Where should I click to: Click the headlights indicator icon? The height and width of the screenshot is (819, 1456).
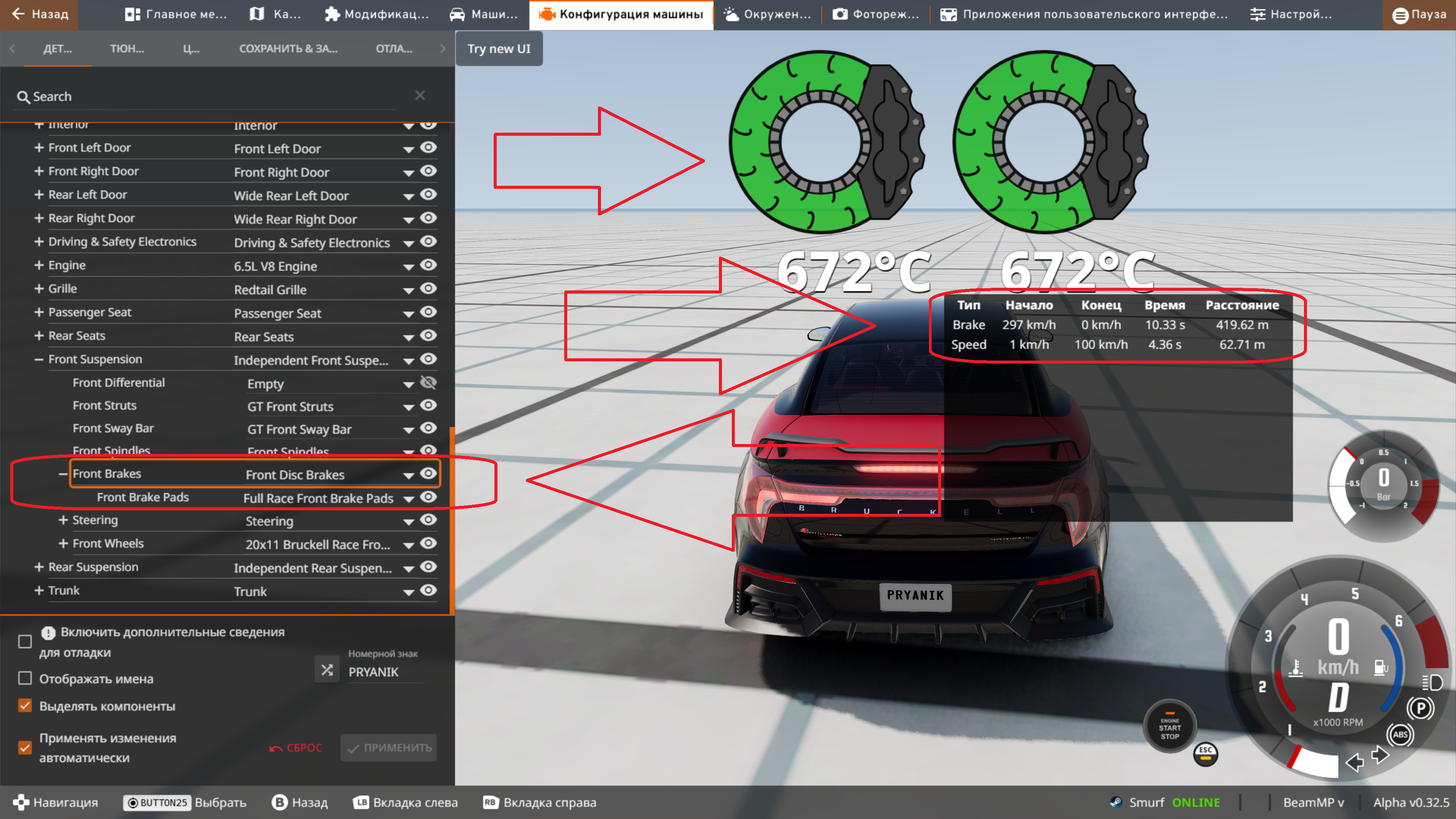[x=1432, y=683]
